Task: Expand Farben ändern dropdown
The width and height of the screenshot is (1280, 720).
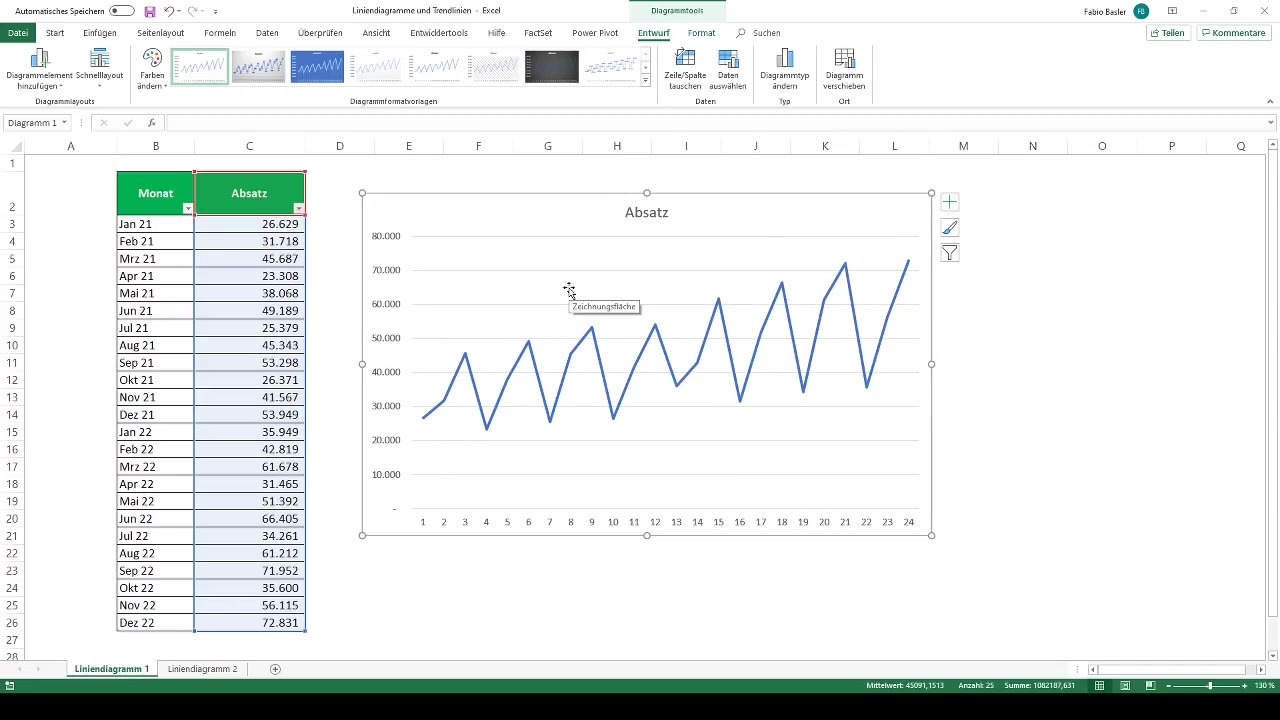Action: click(152, 70)
